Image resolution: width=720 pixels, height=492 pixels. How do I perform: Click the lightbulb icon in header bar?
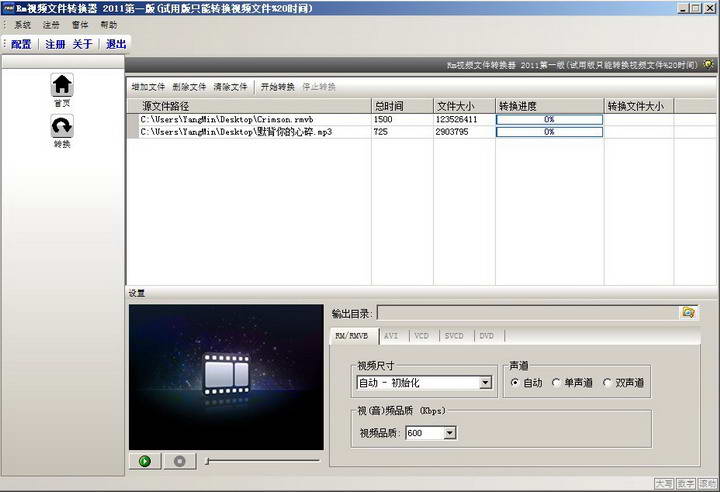[709, 65]
